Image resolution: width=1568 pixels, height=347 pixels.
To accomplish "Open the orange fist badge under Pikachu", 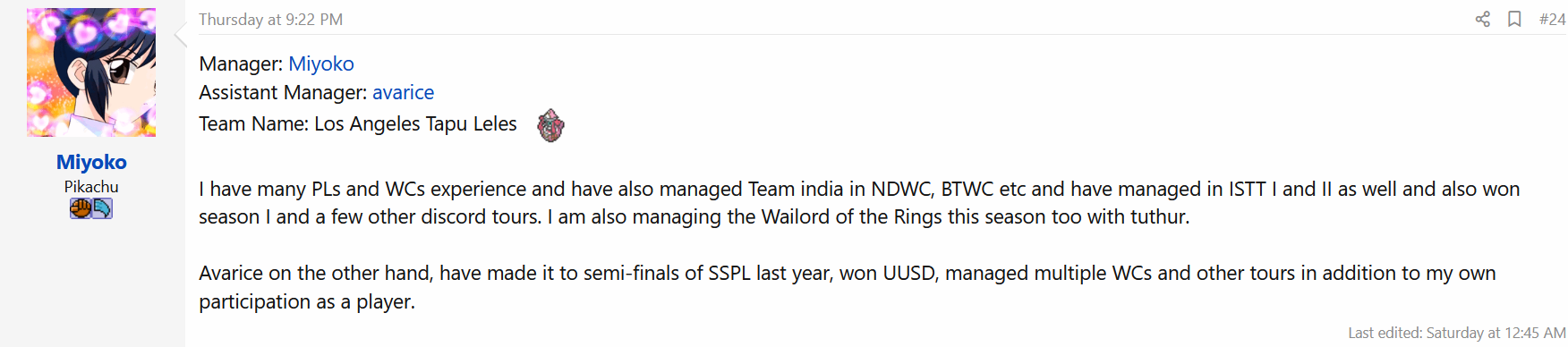I will (81, 208).
